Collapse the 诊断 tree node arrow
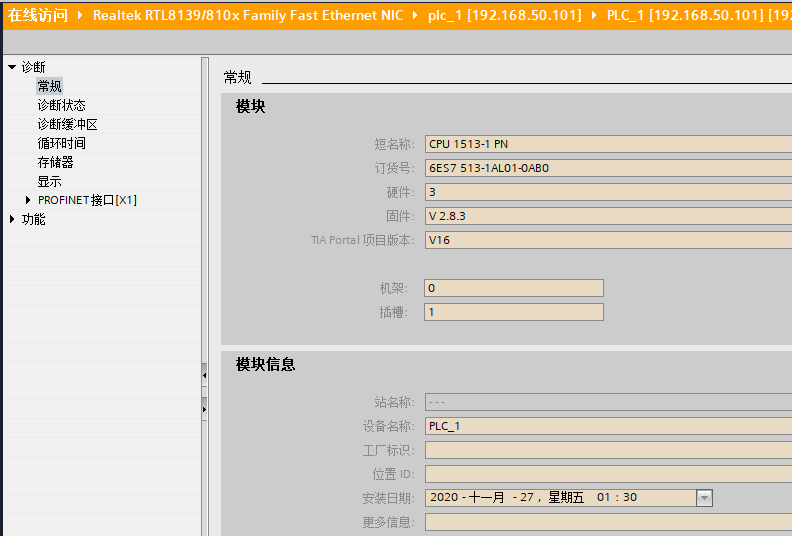 pyautogui.click(x=12, y=67)
